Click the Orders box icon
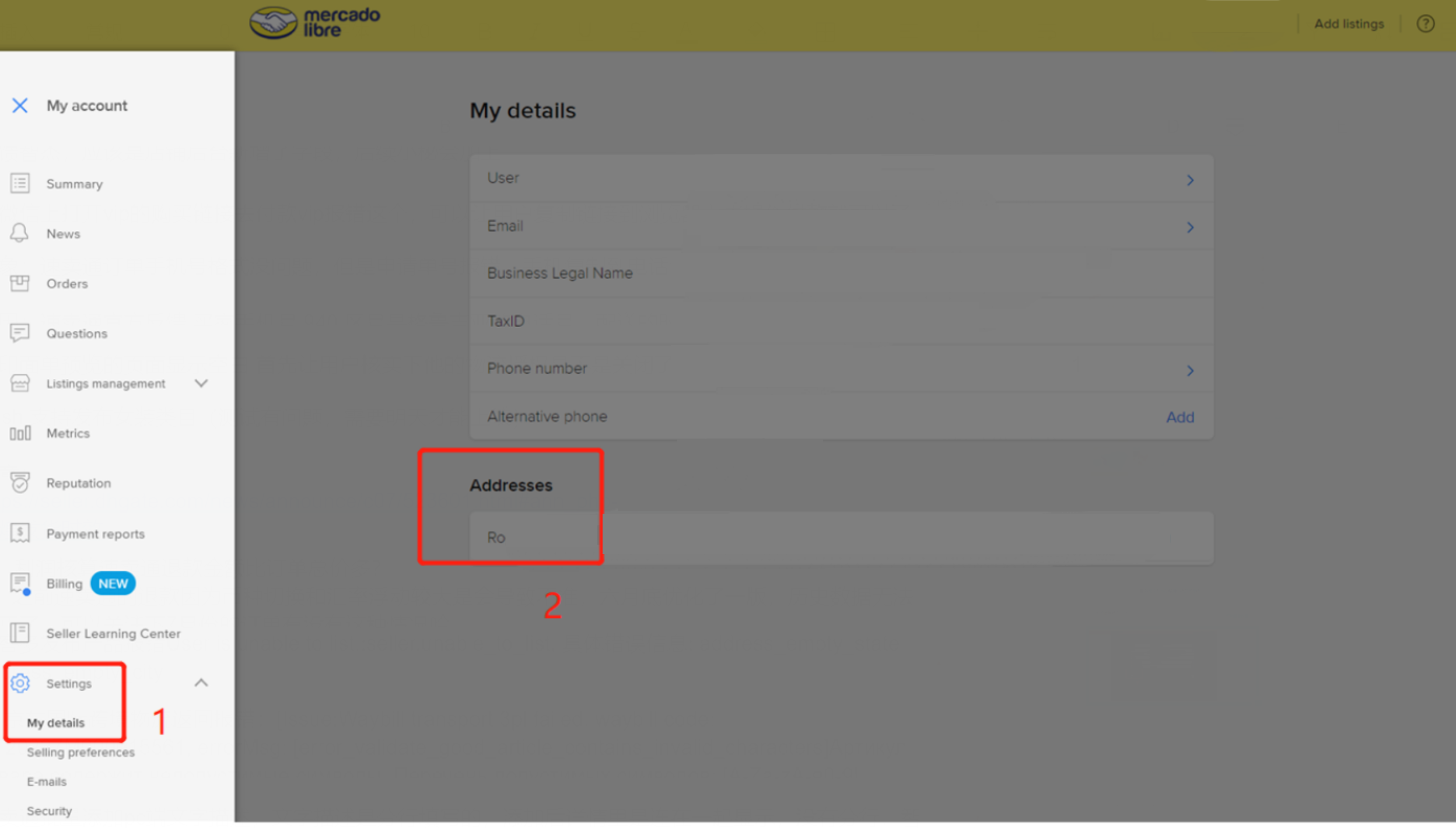This screenshot has height=828, width=1456. [20, 283]
